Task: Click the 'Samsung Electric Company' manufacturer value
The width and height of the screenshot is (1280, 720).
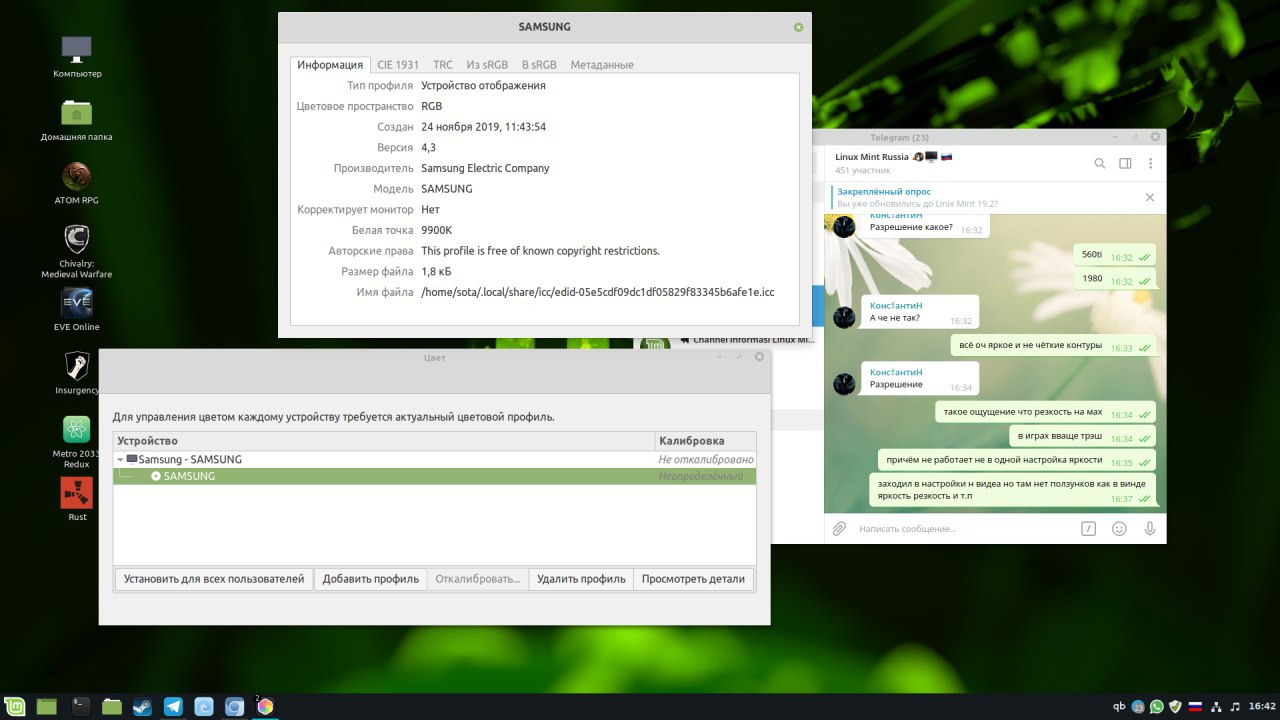Action: tap(485, 168)
